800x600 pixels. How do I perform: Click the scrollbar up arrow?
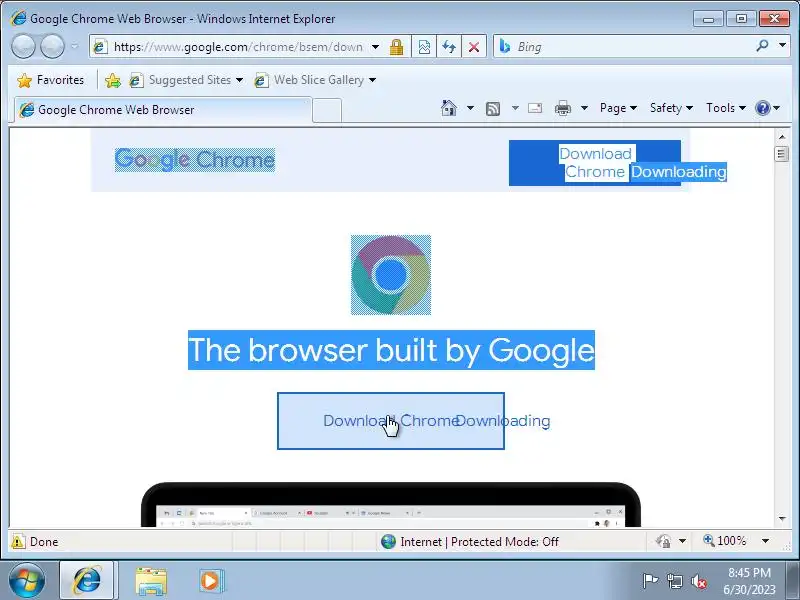[x=782, y=137]
